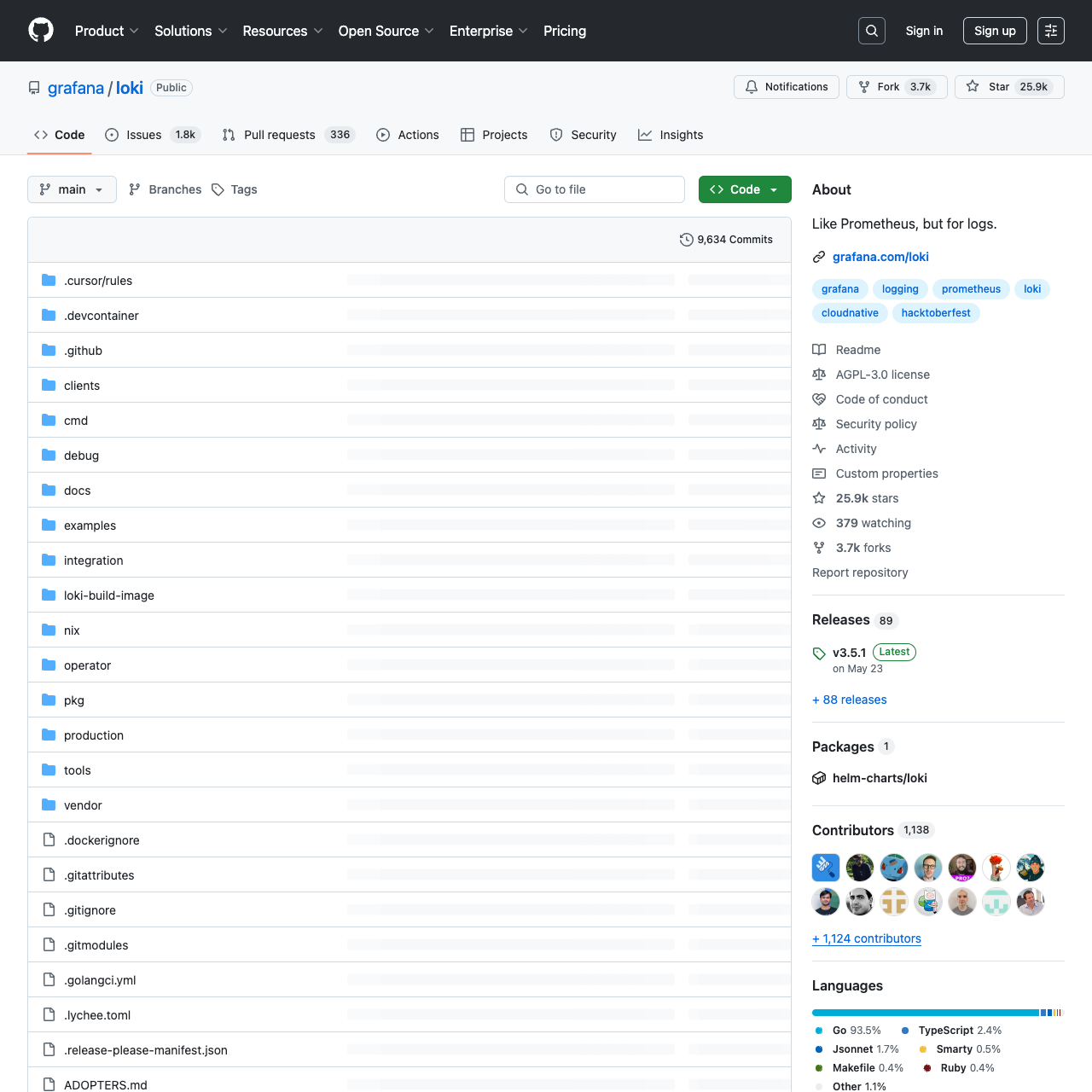1092x1092 pixels.
Task: Click the tag icon next to Tags
Action: point(218,189)
